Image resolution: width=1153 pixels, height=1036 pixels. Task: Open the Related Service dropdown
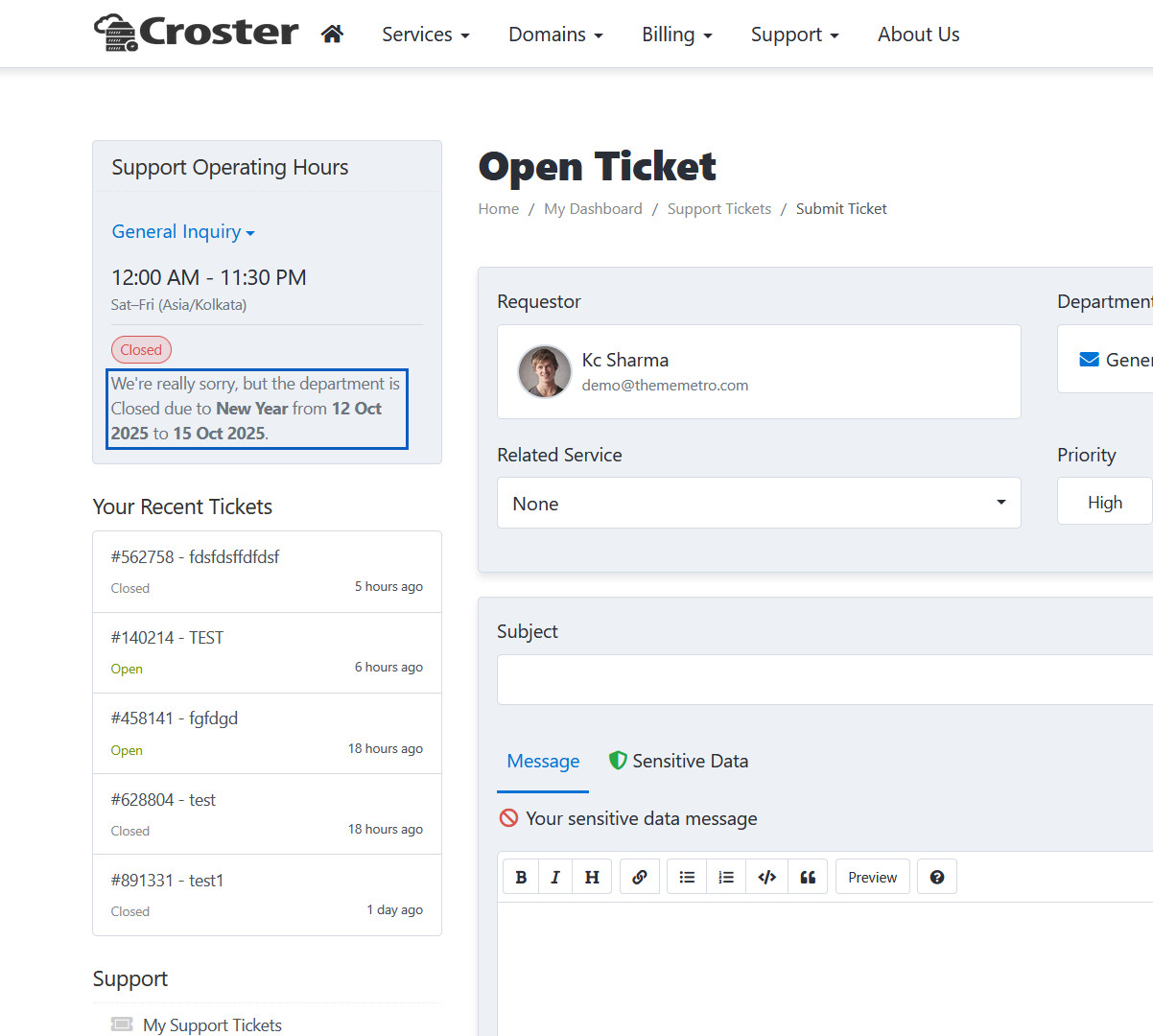(x=758, y=504)
